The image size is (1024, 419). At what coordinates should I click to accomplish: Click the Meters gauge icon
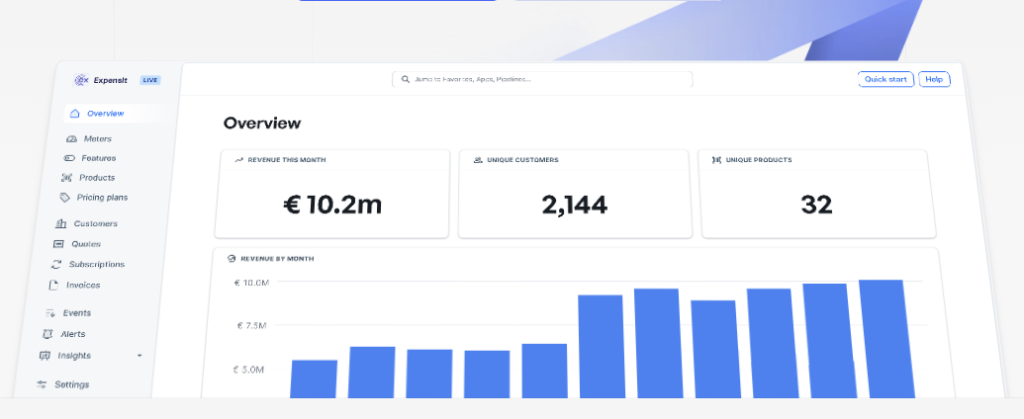coord(72,139)
